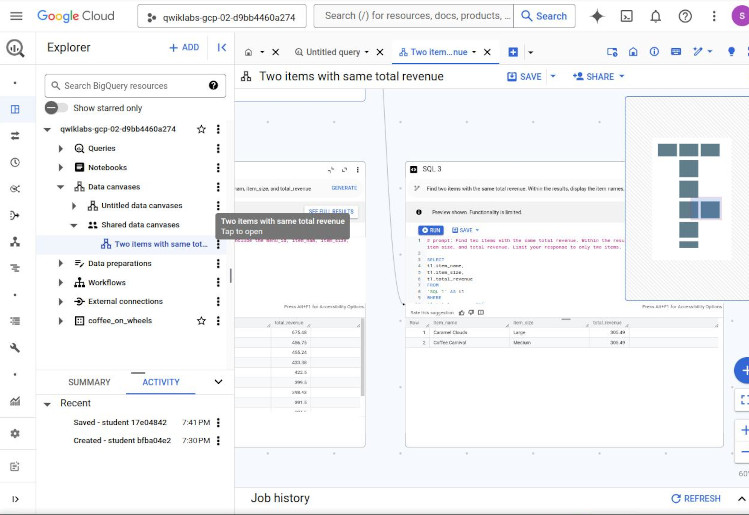The height and width of the screenshot is (515, 749).
Task: Click the BigQuery product logo icon
Action: [x=15, y=48]
